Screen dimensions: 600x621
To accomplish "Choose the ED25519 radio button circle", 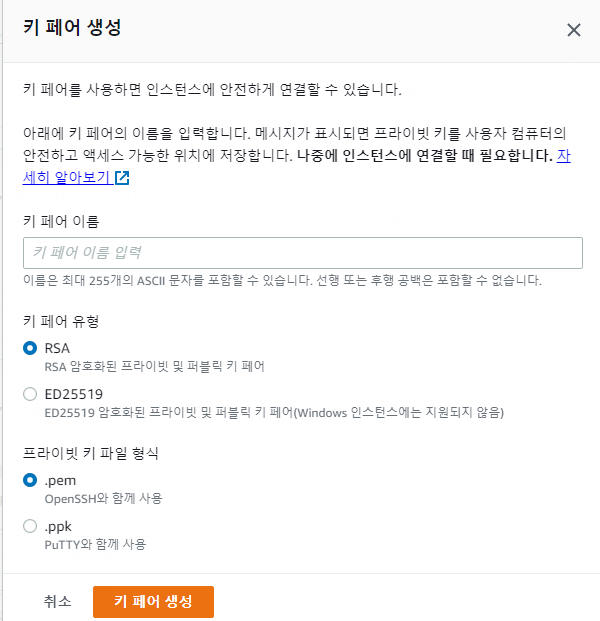I will (30, 394).
